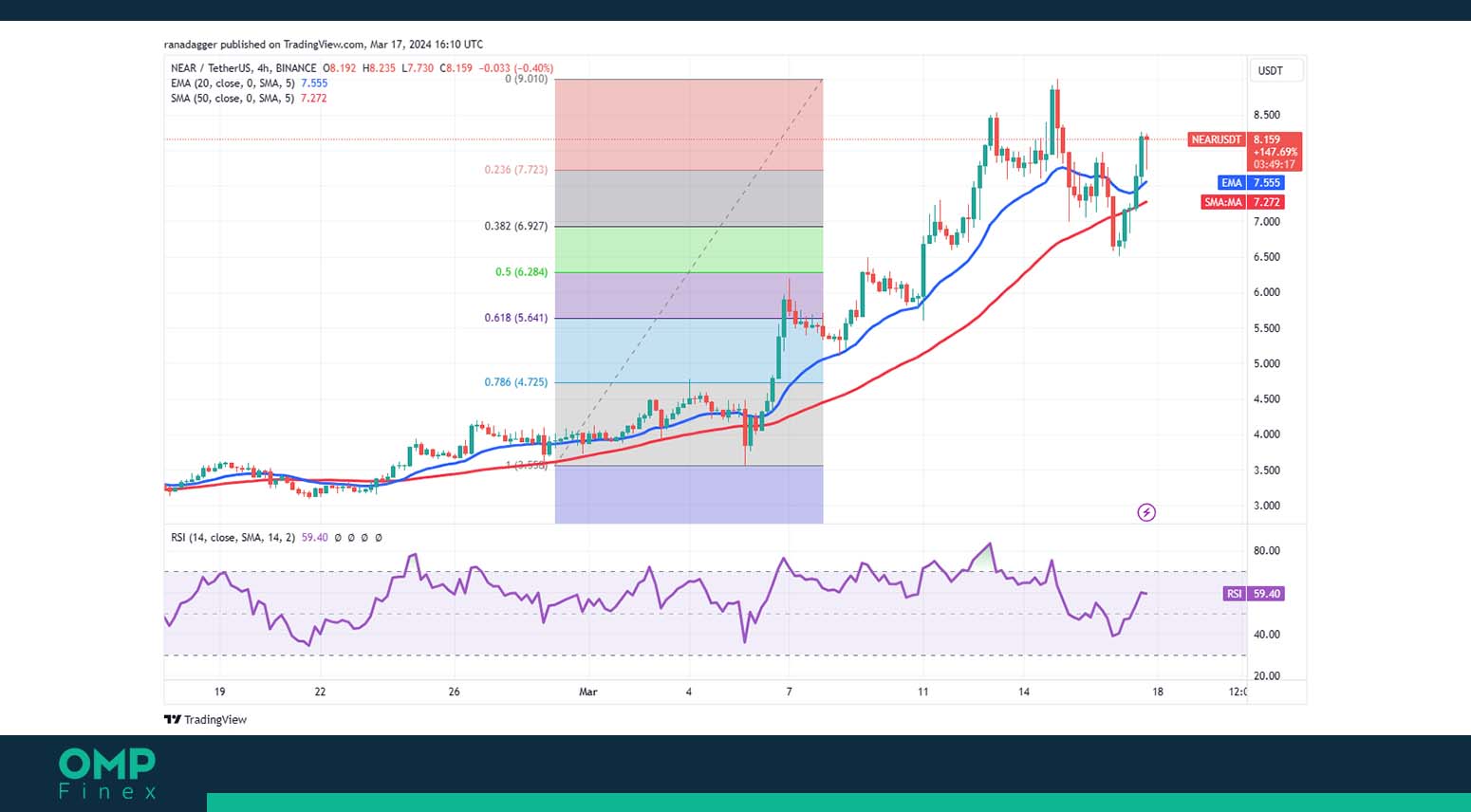Click the blue EMA label tag
Screen dimensions: 1471x812
[x=1231, y=182]
